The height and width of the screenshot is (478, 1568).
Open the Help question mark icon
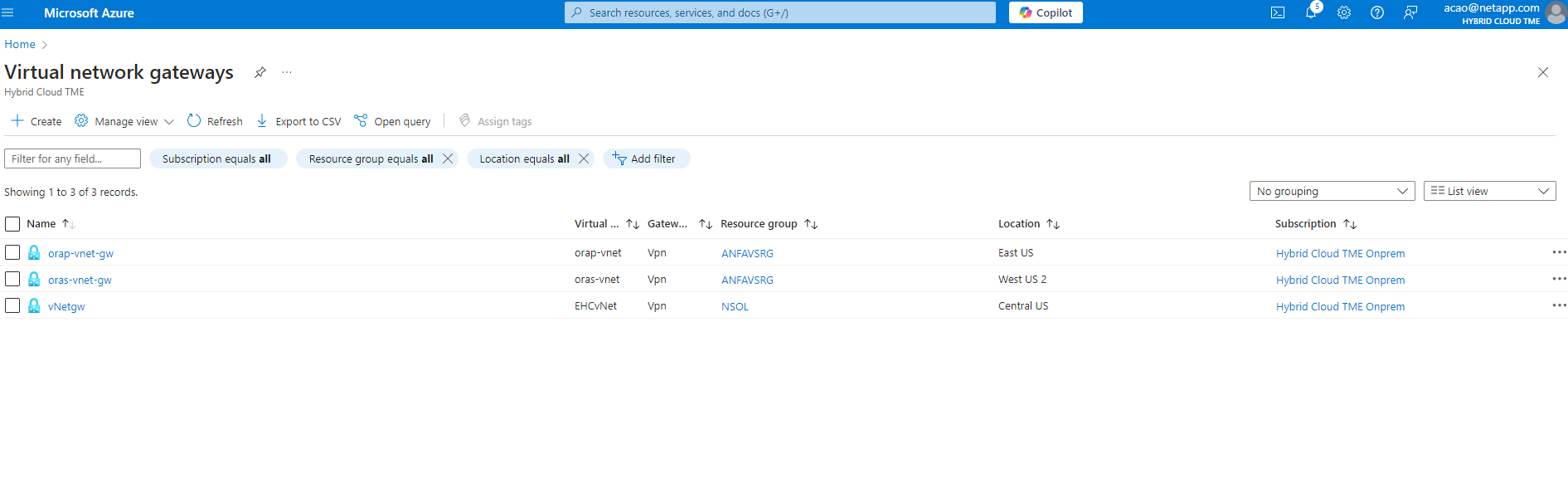tap(1377, 13)
